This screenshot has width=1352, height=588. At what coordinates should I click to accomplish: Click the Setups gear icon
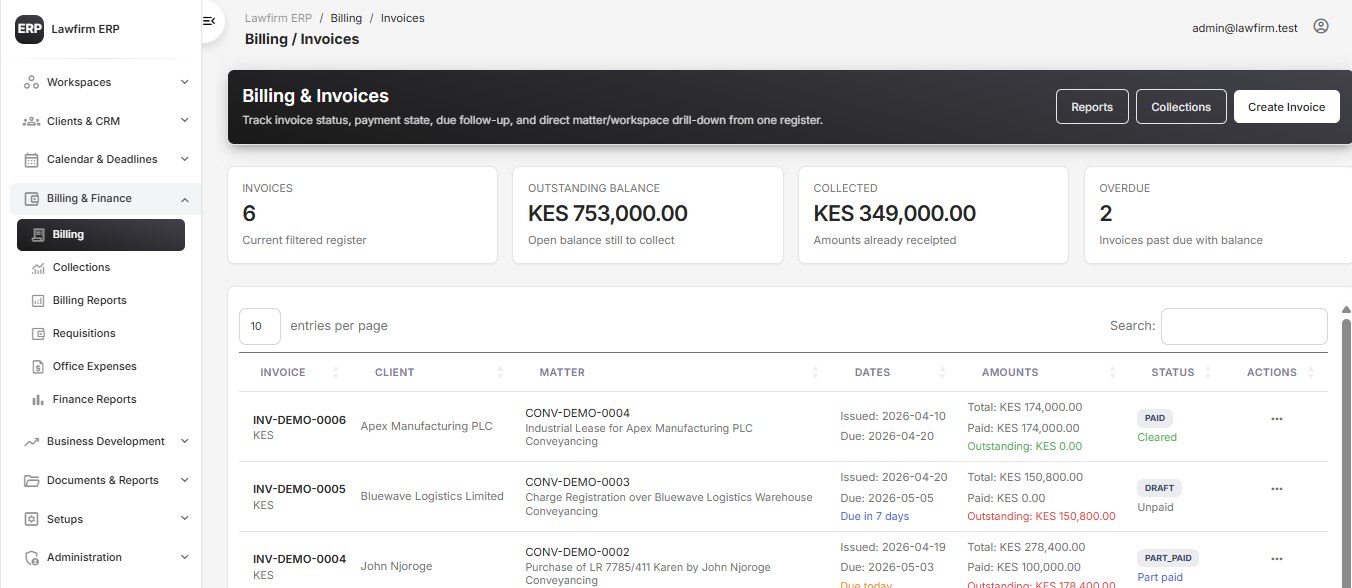(31, 519)
